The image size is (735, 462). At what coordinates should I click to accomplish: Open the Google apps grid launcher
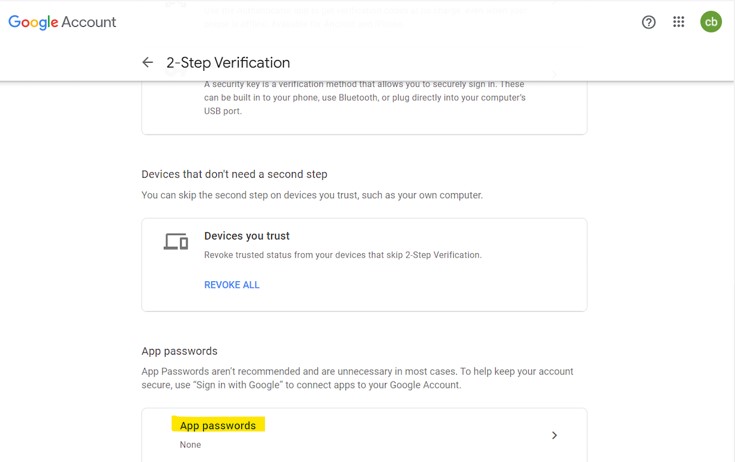tap(679, 22)
